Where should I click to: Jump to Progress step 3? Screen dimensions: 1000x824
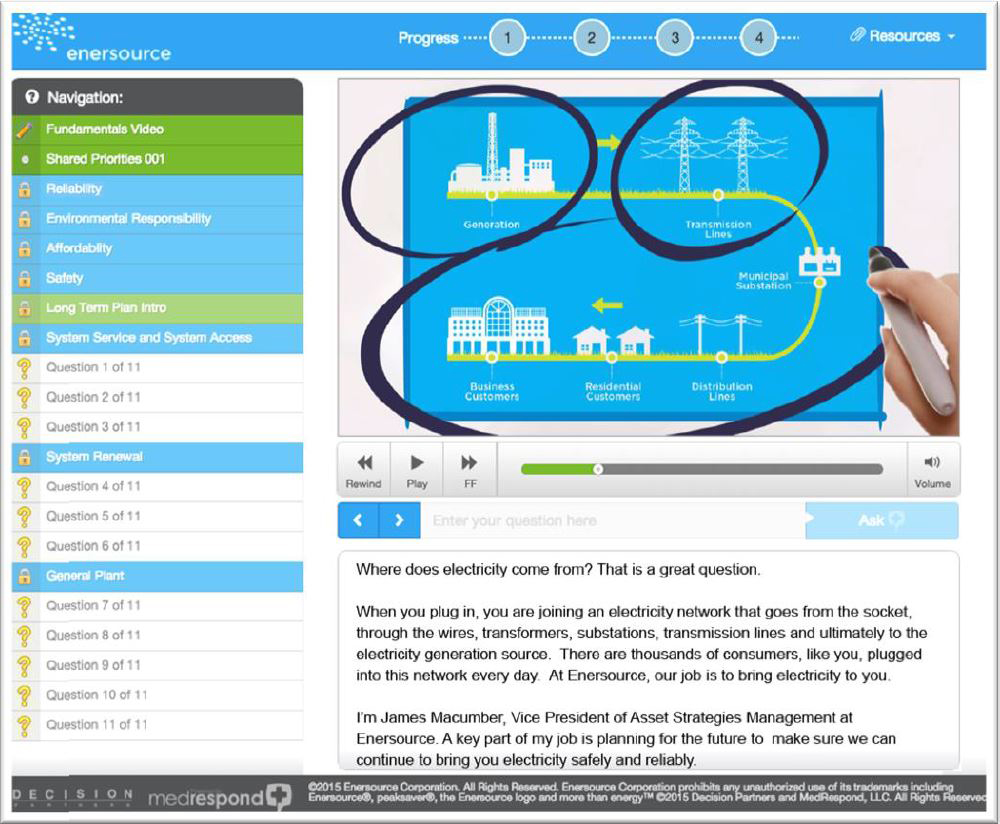675,38
